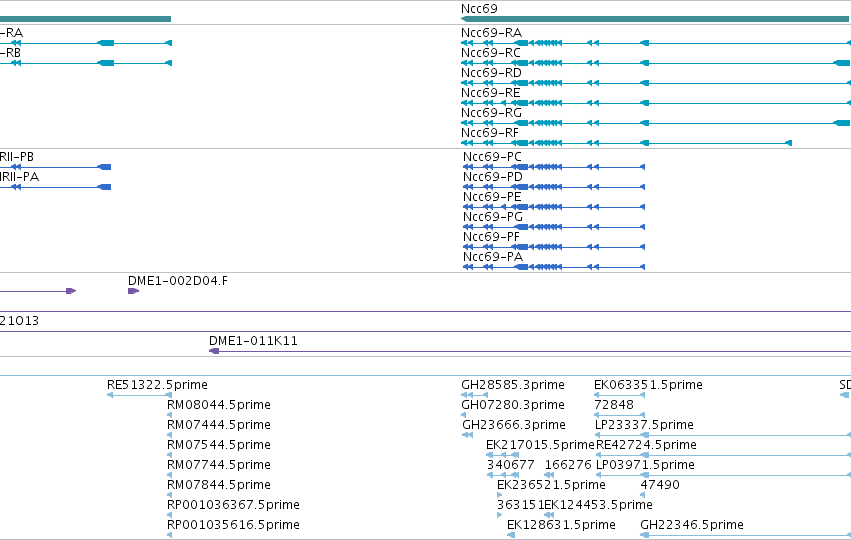Viewport: 851px width, 540px height.
Task: Click the 21013 feature label
Action: [20, 321]
